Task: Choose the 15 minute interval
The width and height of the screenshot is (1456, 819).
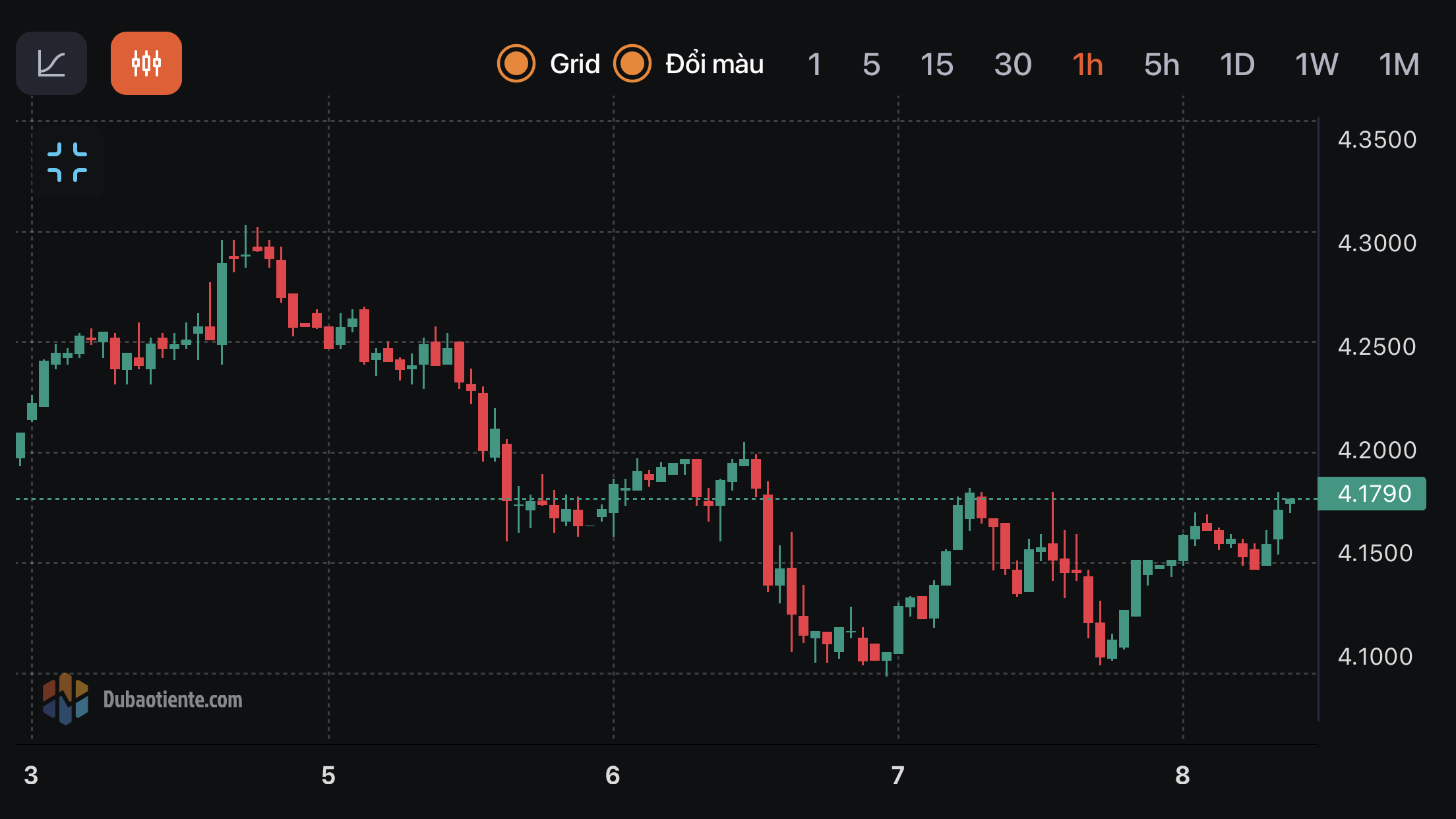Action: click(936, 65)
